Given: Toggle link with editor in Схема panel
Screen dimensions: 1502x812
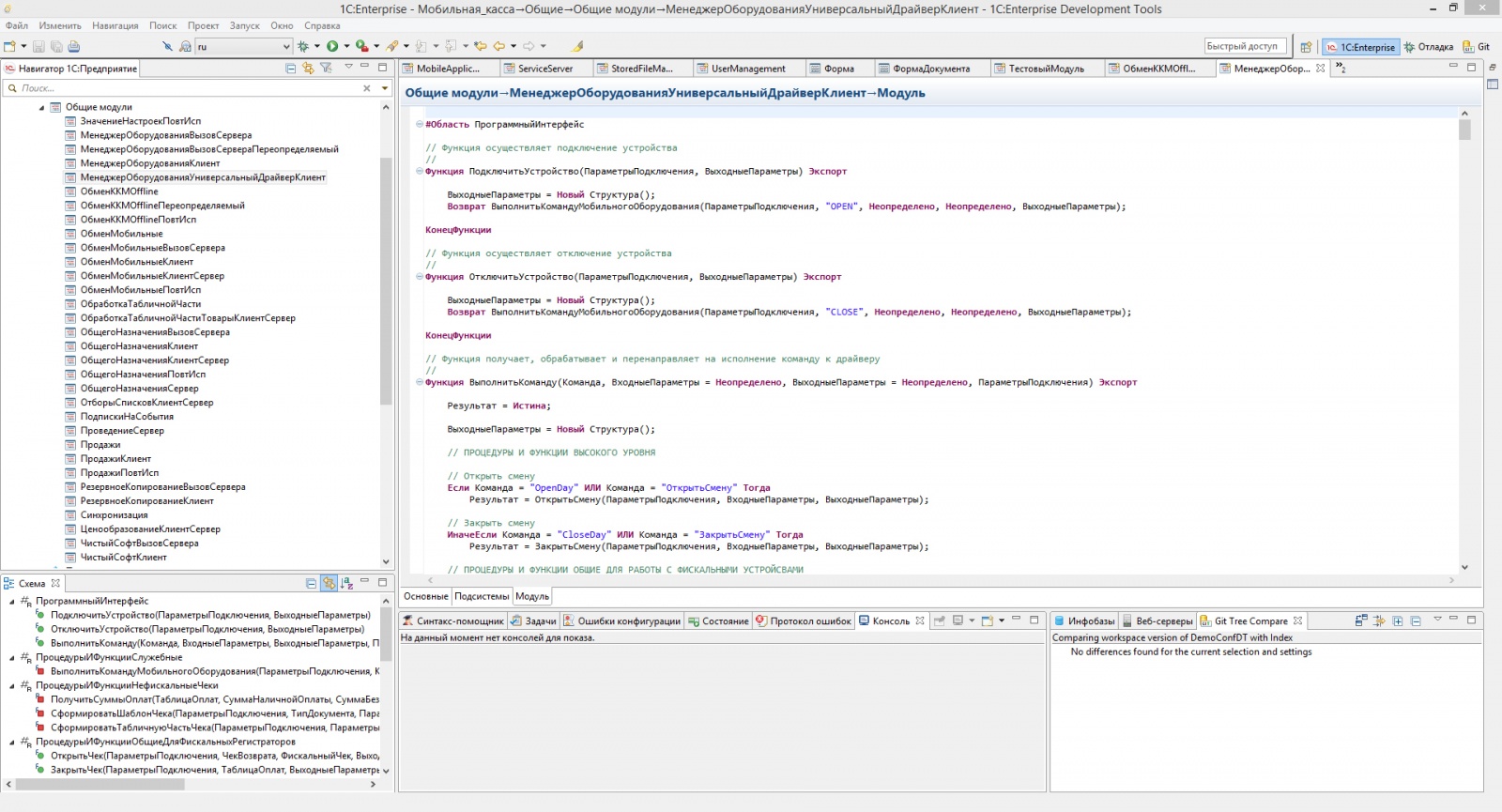Looking at the screenshot, I should [329, 583].
